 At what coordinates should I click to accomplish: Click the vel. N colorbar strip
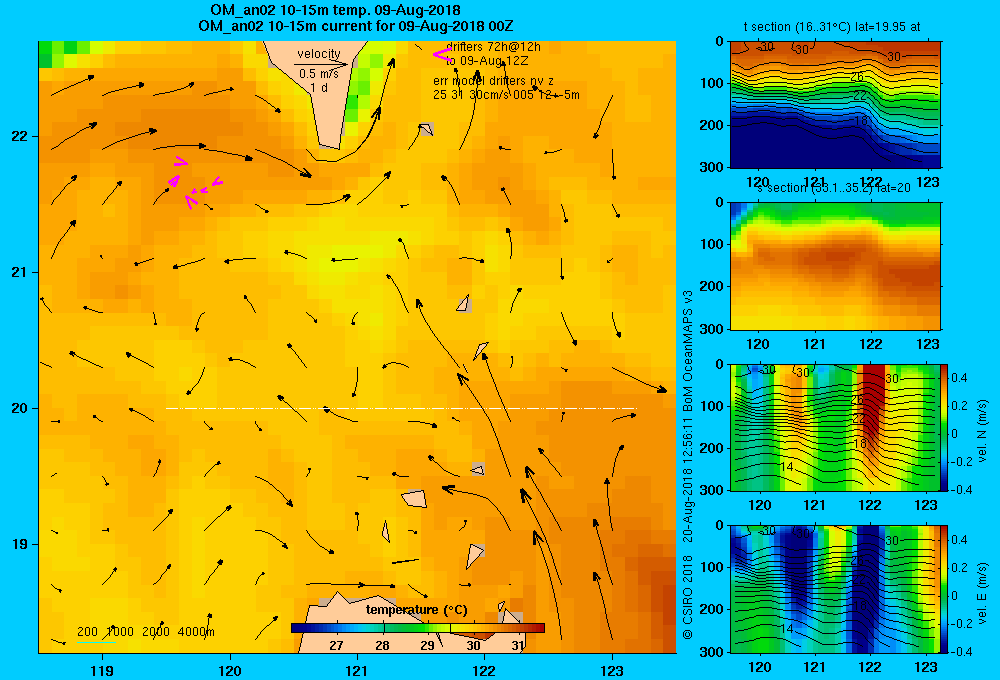(944, 427)
